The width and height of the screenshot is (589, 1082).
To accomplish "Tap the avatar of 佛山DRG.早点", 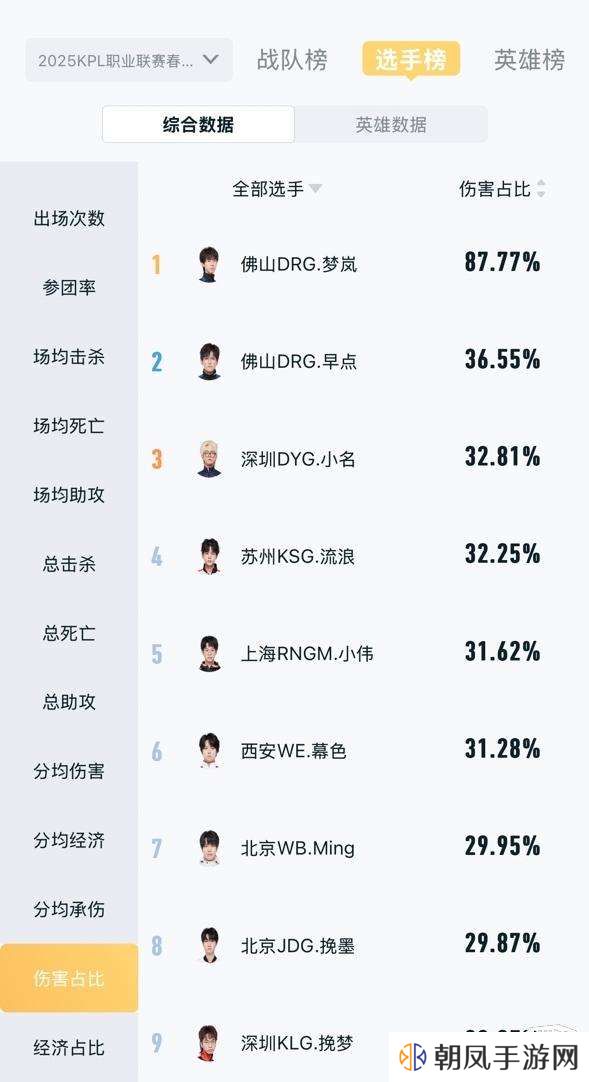I will tap(209, 361).
